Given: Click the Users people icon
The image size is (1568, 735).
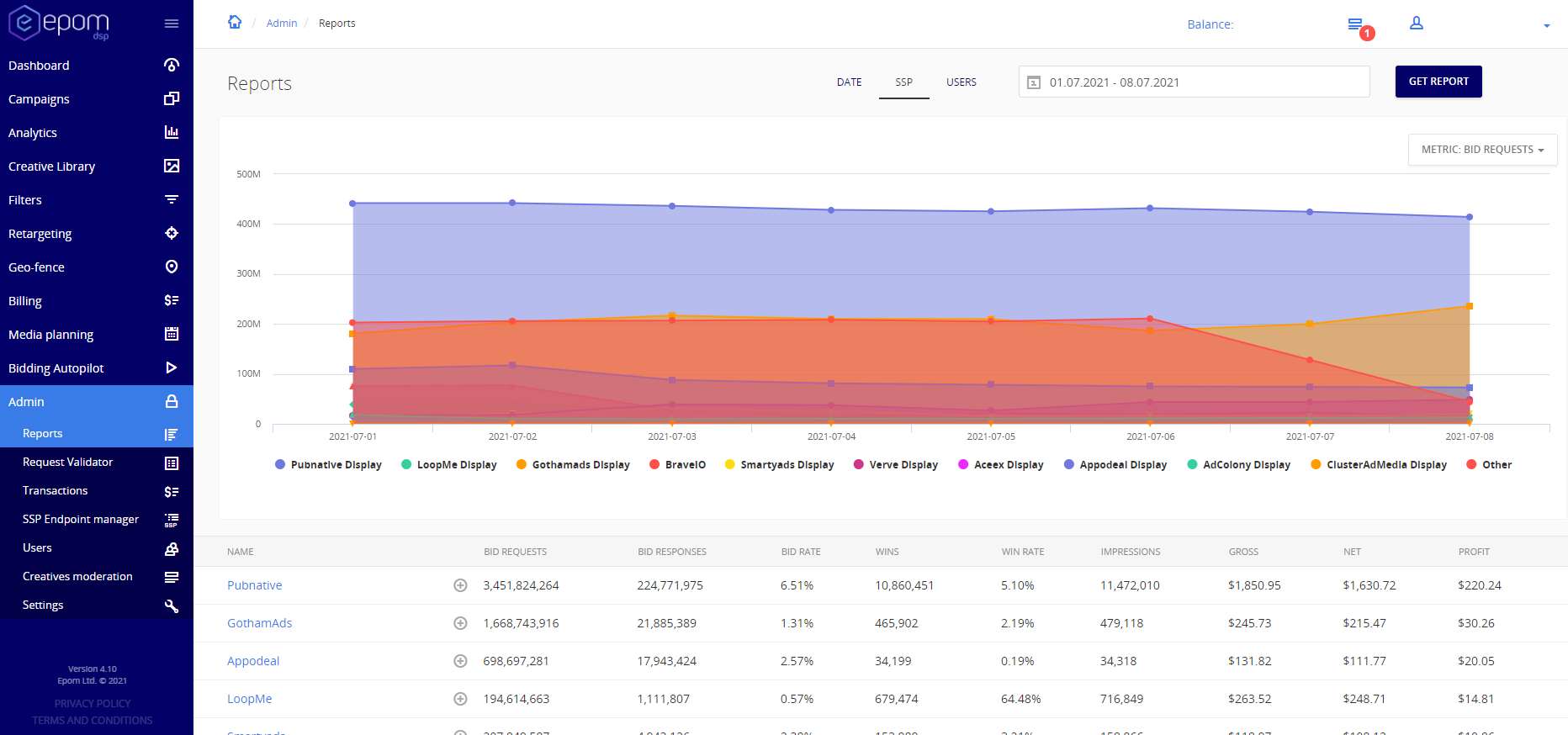Looking at the screenshot, I should click(172, 548).
